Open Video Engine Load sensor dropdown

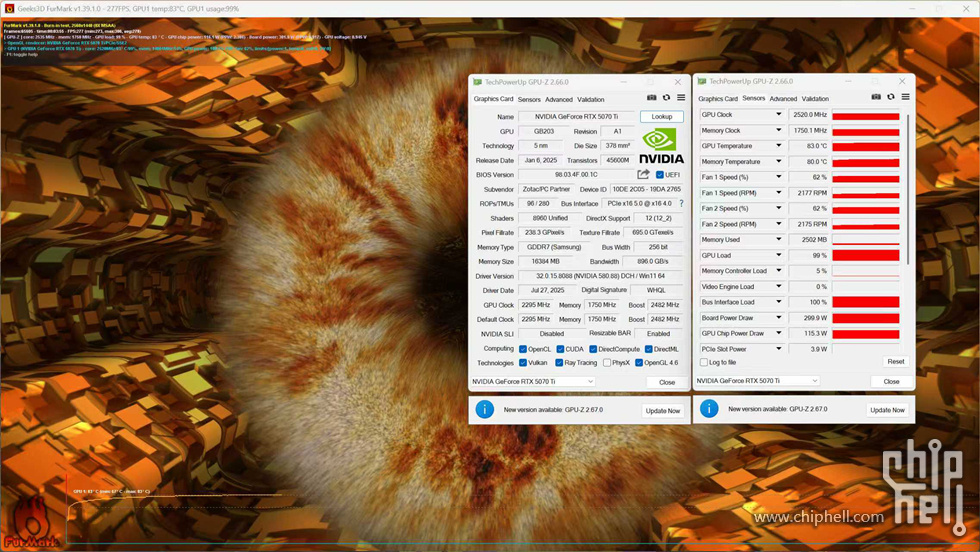pyautogui.click(x=778, y=286)
